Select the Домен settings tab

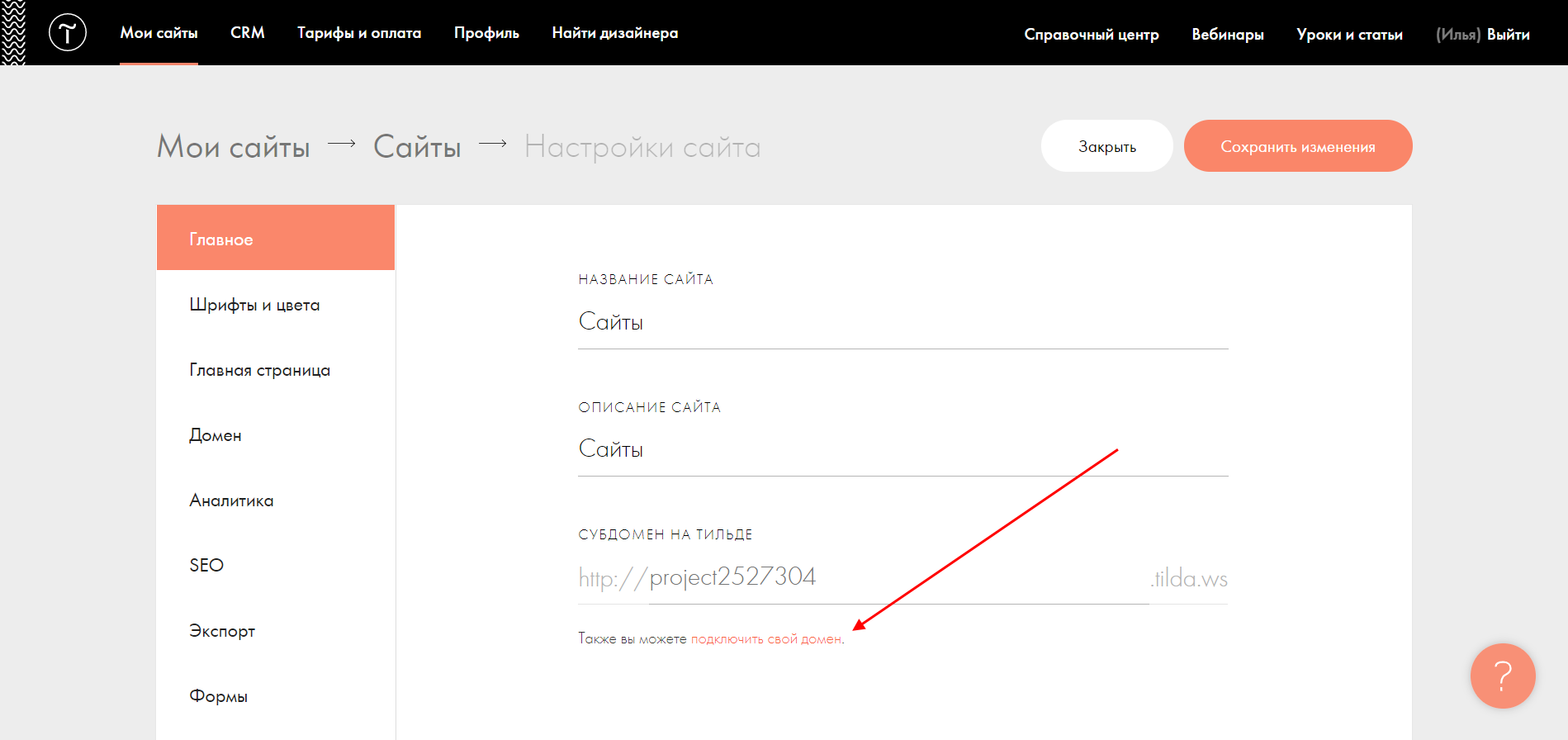pyautogui.click(x=216, y=435)
